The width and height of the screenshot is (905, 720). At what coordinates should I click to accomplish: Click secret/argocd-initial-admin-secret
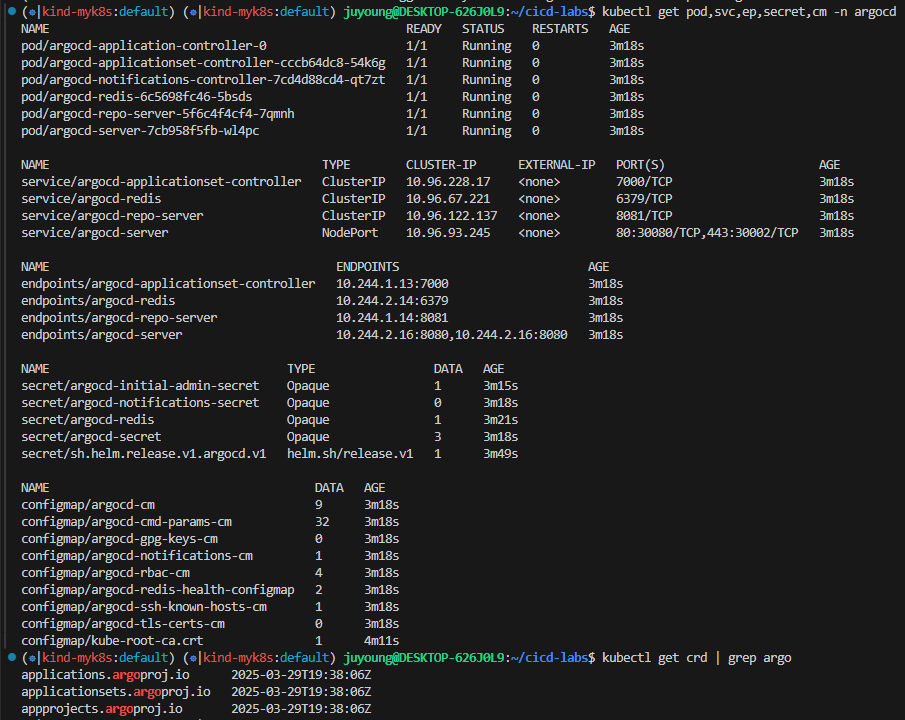pyautogui.click(x=140, y=386)
